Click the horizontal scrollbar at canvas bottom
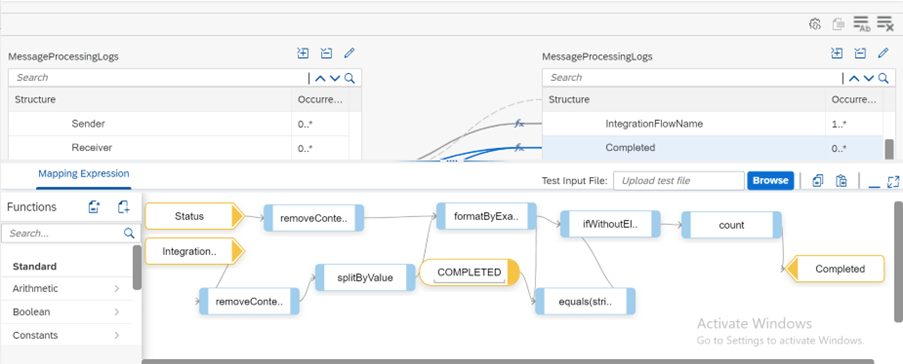The image size is (903, 364). [507, 361]
